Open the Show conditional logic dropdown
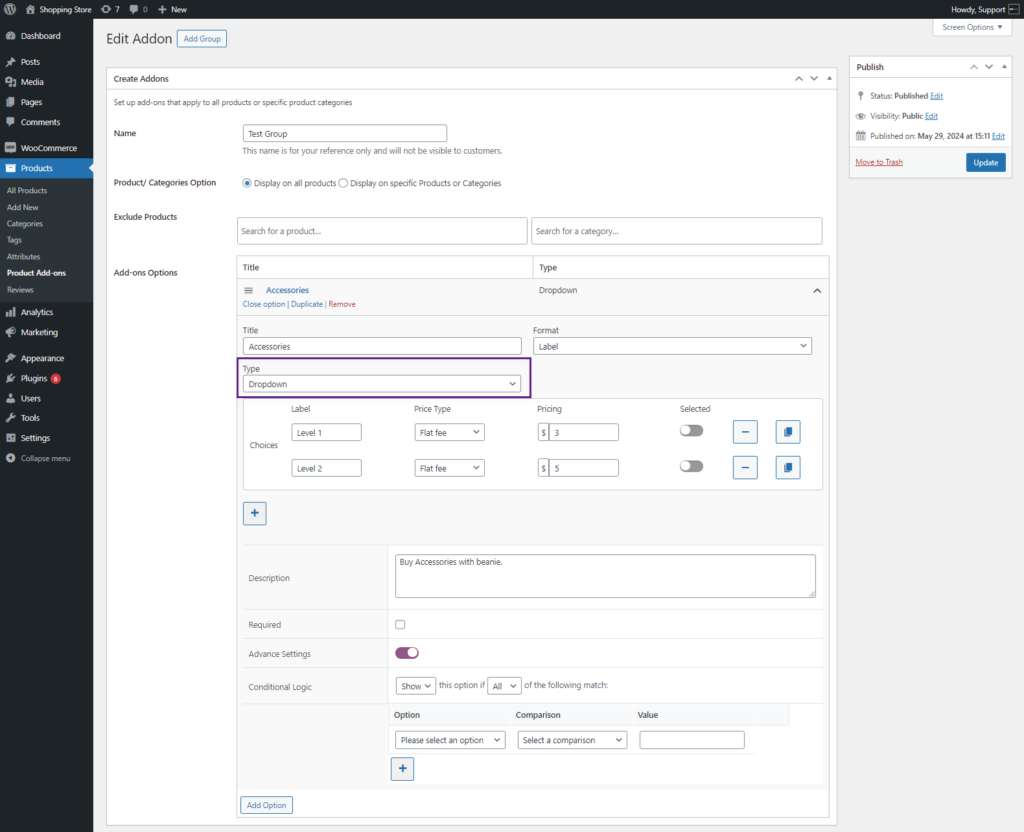The height and width of the screenshot is (832, 1024). click(x=415, y=686)
